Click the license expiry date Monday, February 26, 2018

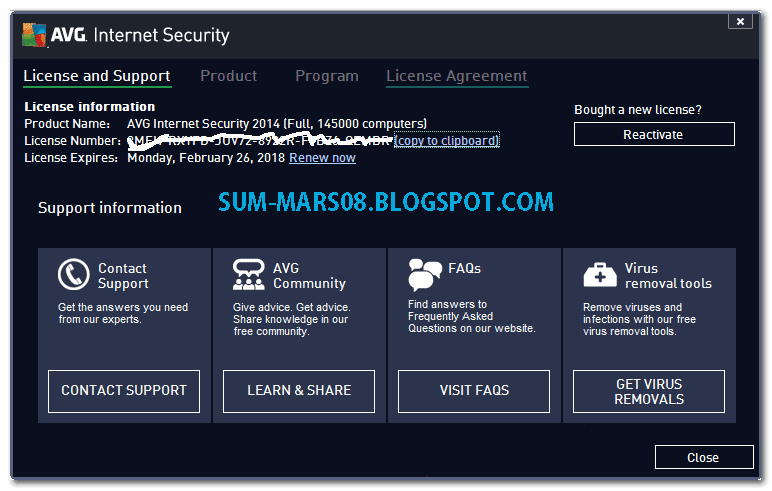pyautogui.click(x=206, y=158)
